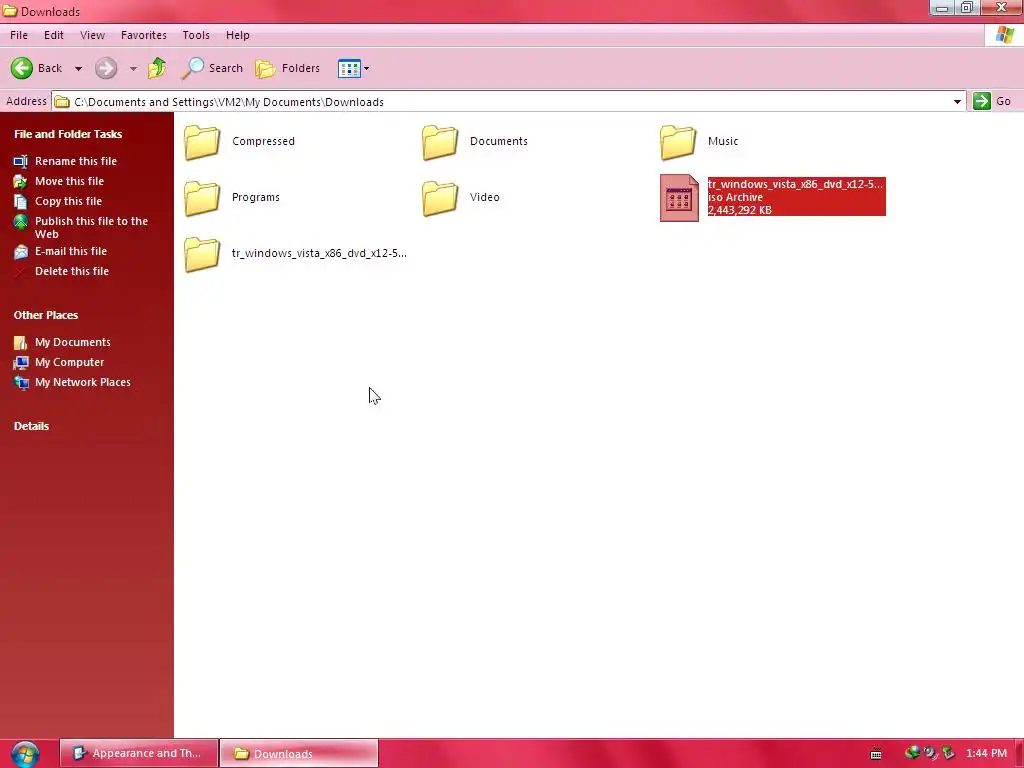1024x768 pixels.
Task: Open Back history dropdown arrow
Action: tap(78, 69)
